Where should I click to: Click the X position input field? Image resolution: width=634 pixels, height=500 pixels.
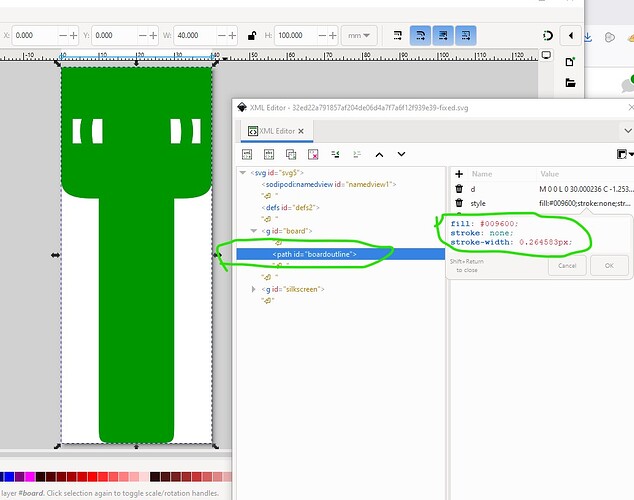coord(35,36)
